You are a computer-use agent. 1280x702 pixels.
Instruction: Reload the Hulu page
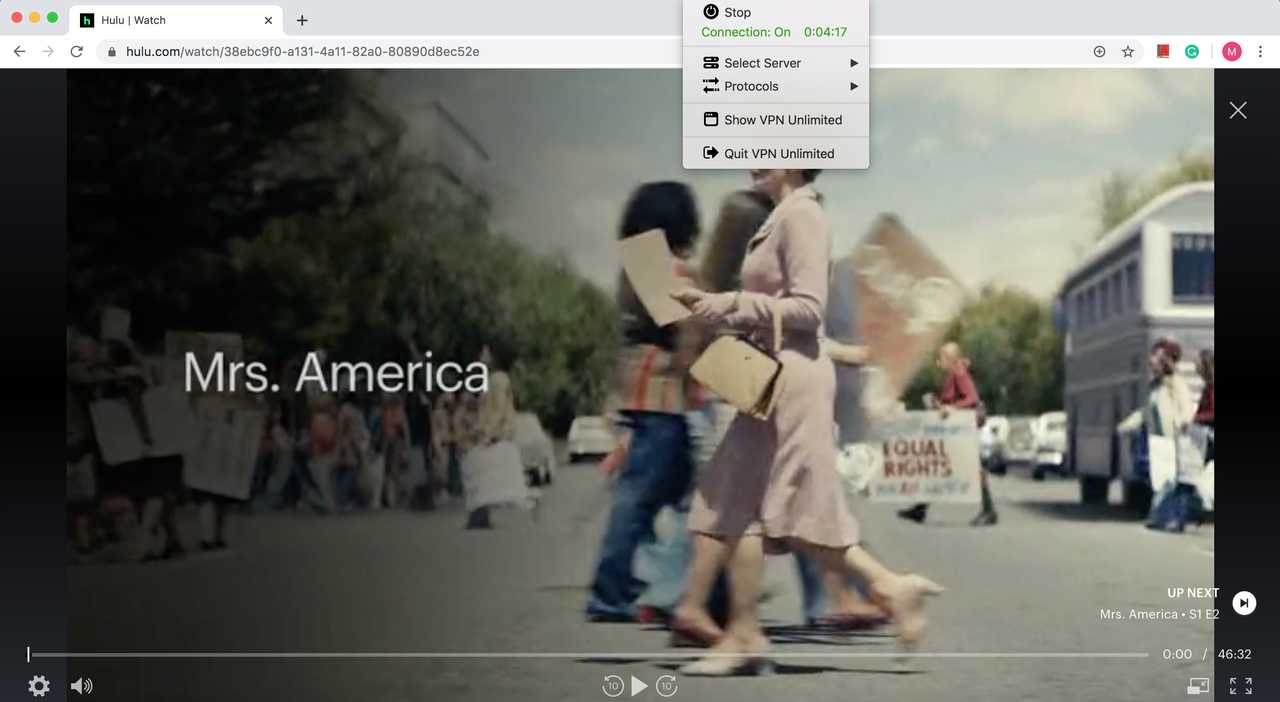tap(76, 51)
